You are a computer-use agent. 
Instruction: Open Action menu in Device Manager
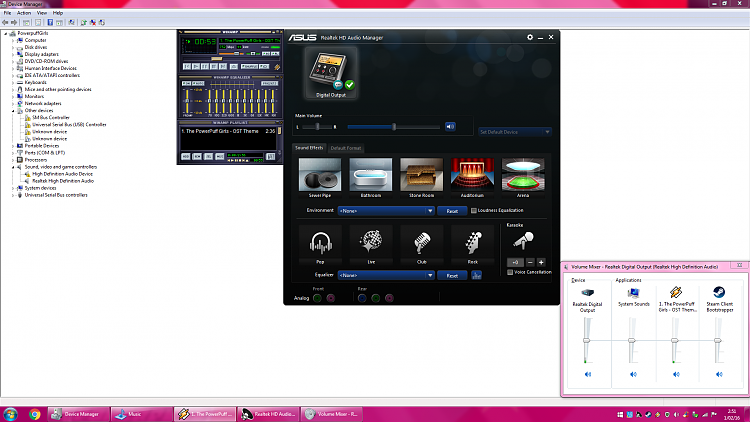pos(24,13)
